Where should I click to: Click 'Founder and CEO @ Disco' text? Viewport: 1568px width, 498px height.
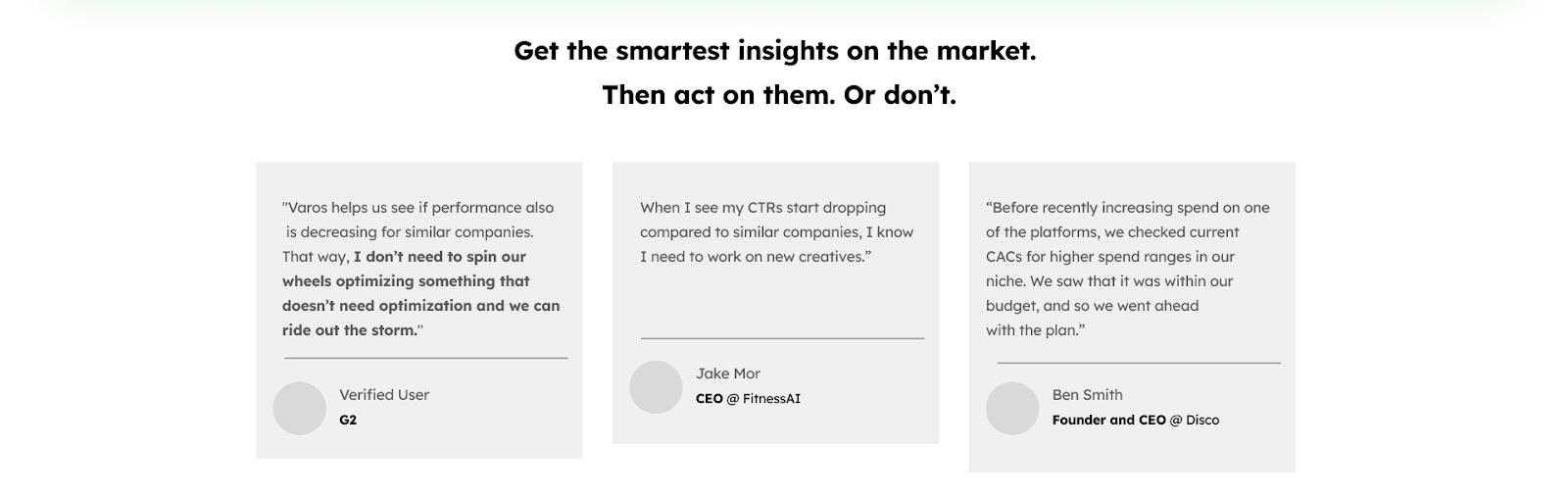tap(1136, 420)
